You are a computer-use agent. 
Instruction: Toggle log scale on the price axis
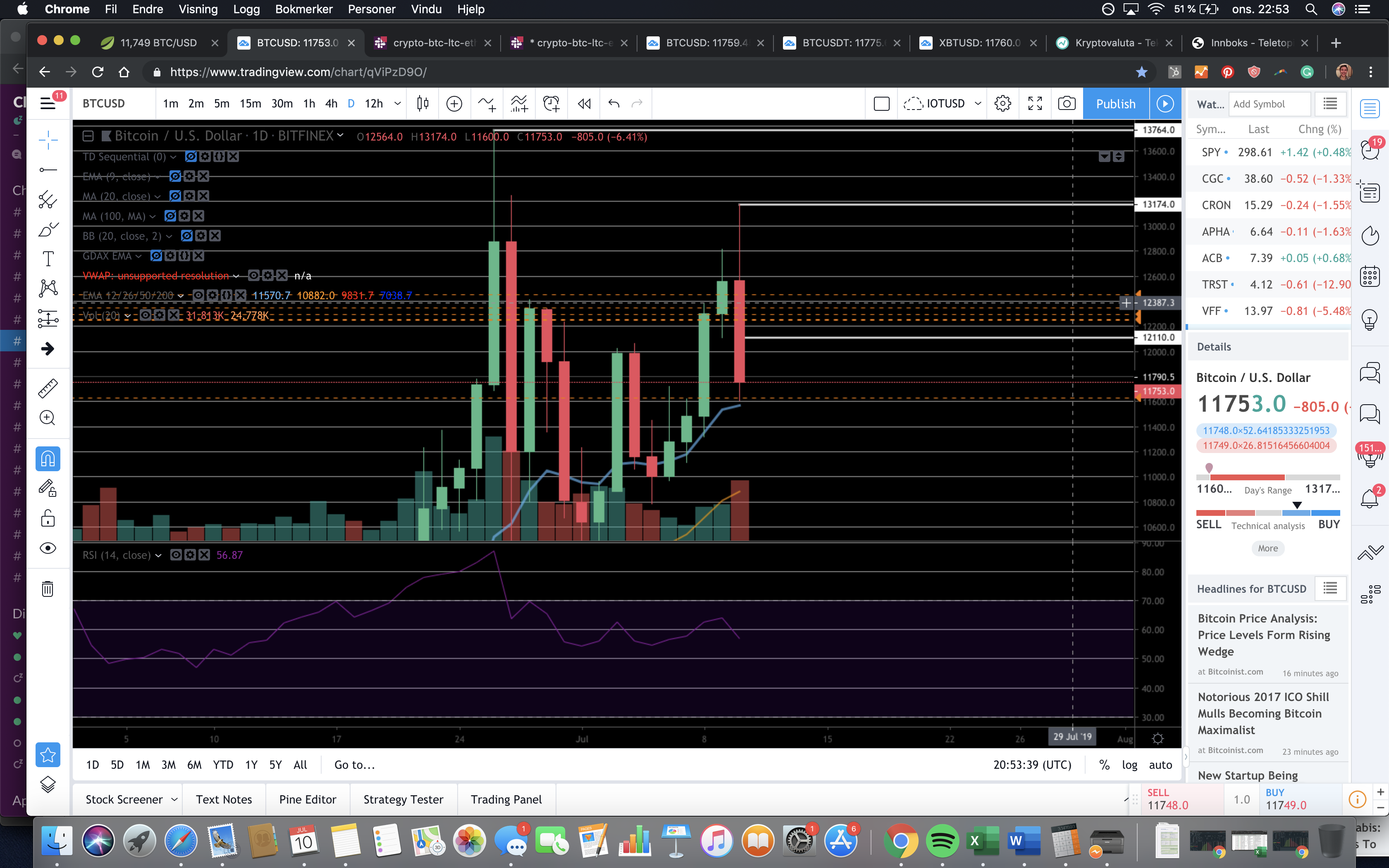1129,765
